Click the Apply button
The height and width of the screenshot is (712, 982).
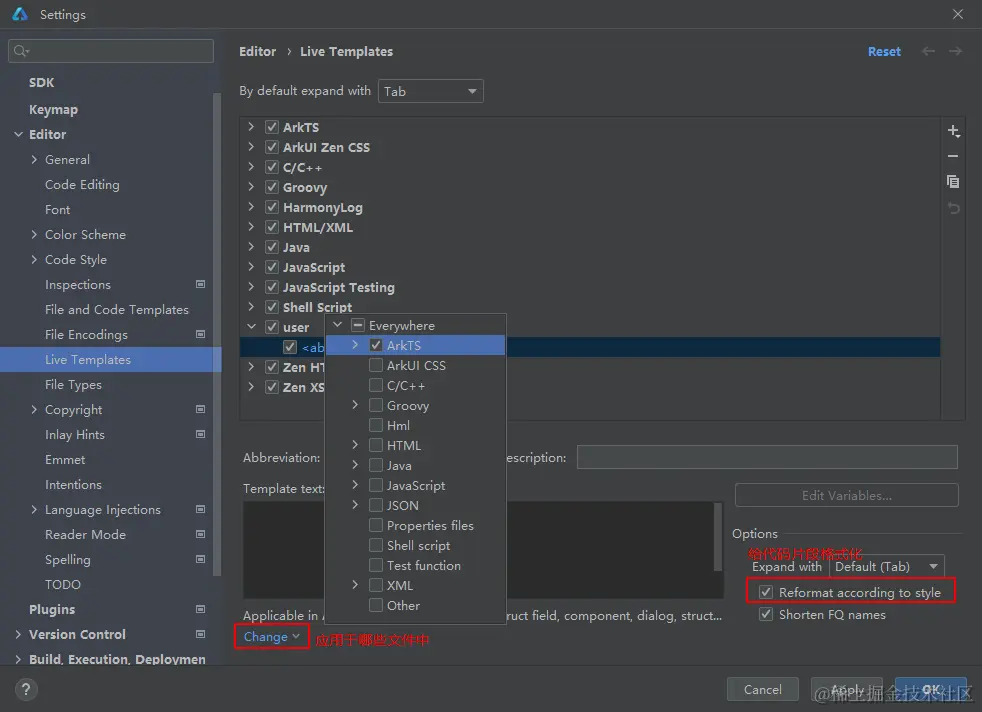pos(847,689)
